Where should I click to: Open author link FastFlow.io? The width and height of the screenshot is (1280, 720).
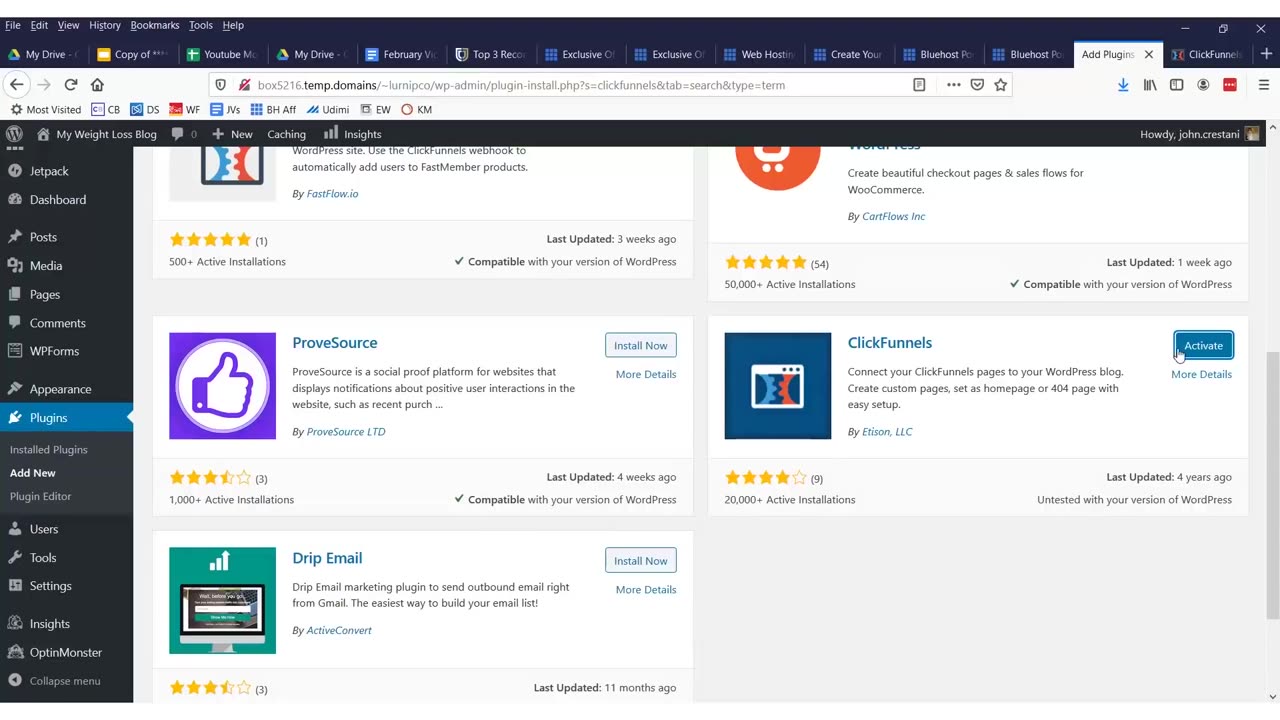click(332, 193)
